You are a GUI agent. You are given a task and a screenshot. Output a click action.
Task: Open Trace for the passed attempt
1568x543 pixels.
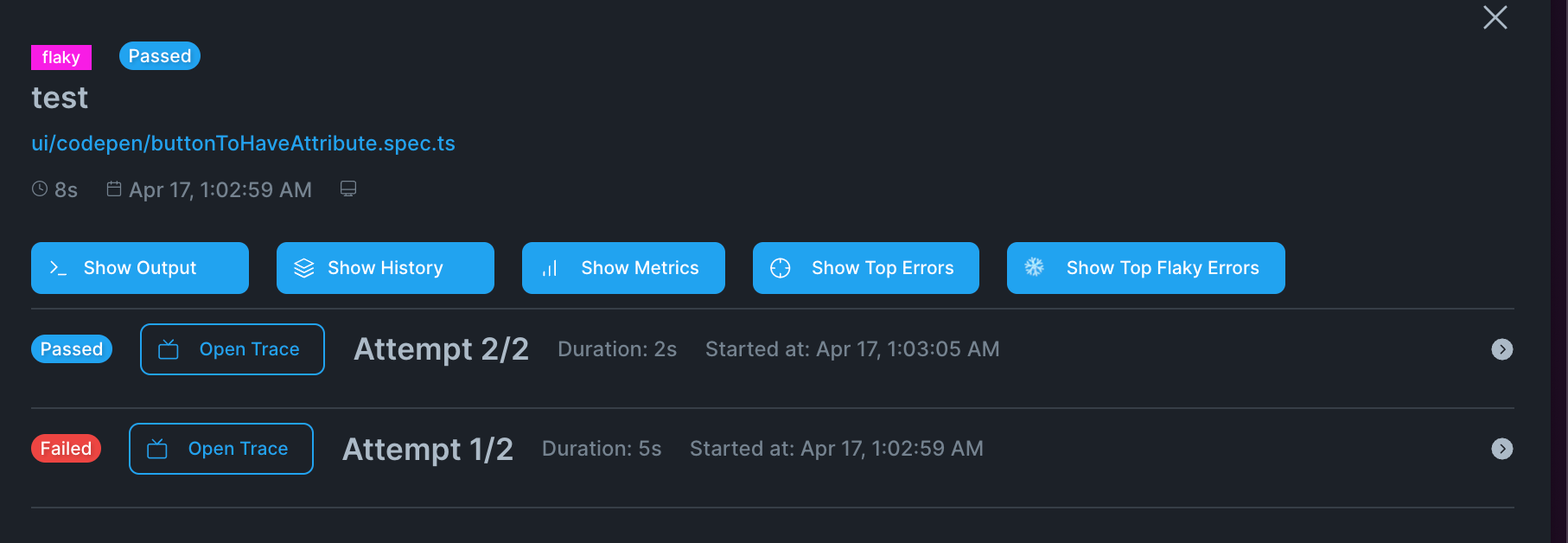point(233,349)
